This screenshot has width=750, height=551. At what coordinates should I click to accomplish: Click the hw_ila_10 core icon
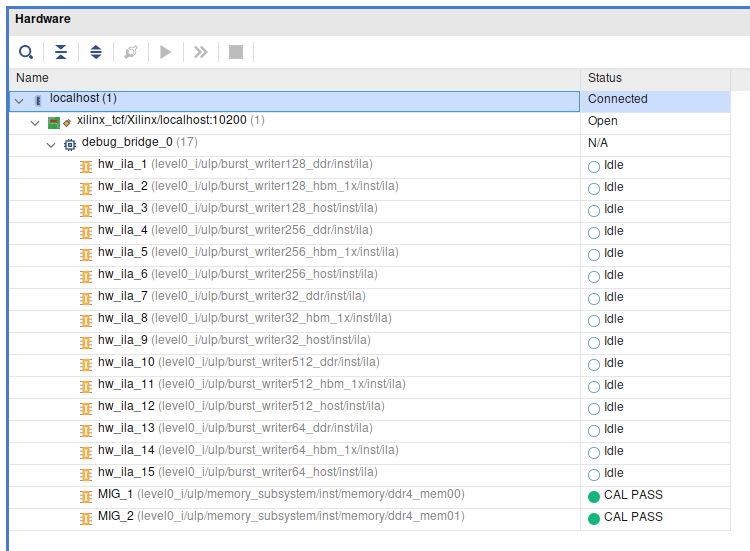tap(86, 365)
